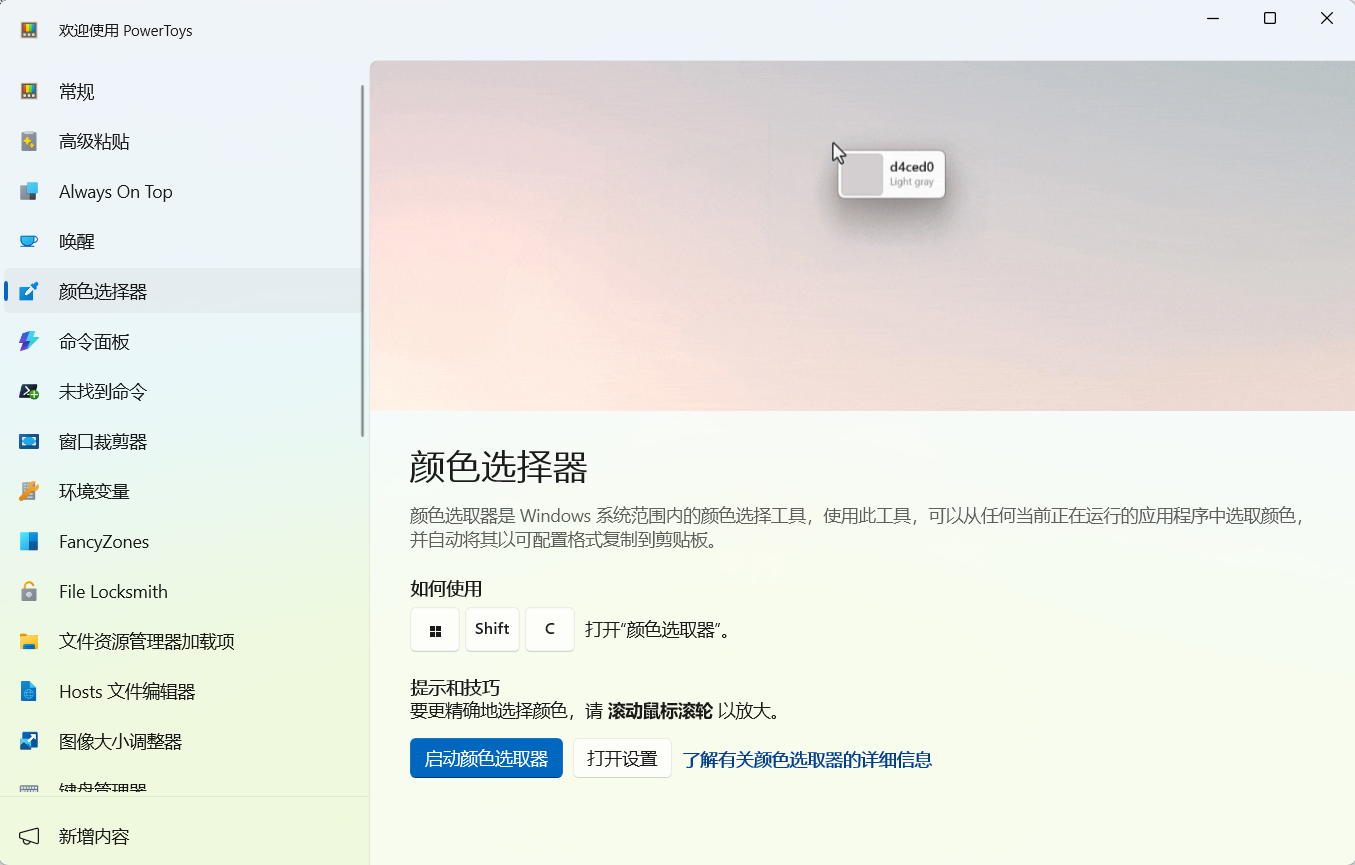Go to 高级粘贴 section
This screenshot has height=865, width=1355.
184,142
